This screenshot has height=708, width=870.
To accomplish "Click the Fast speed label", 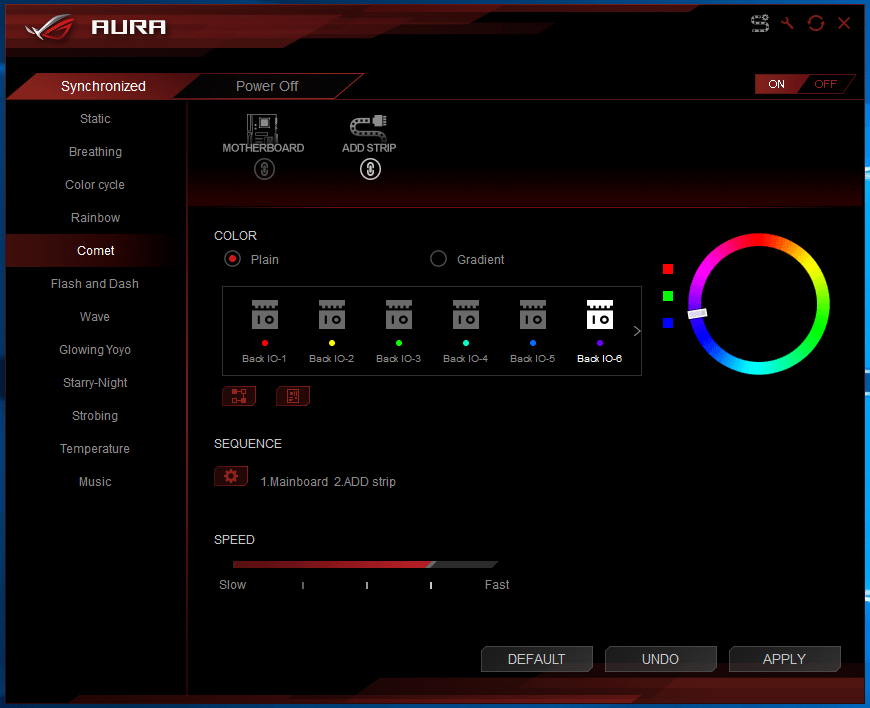I will point(497,585).
